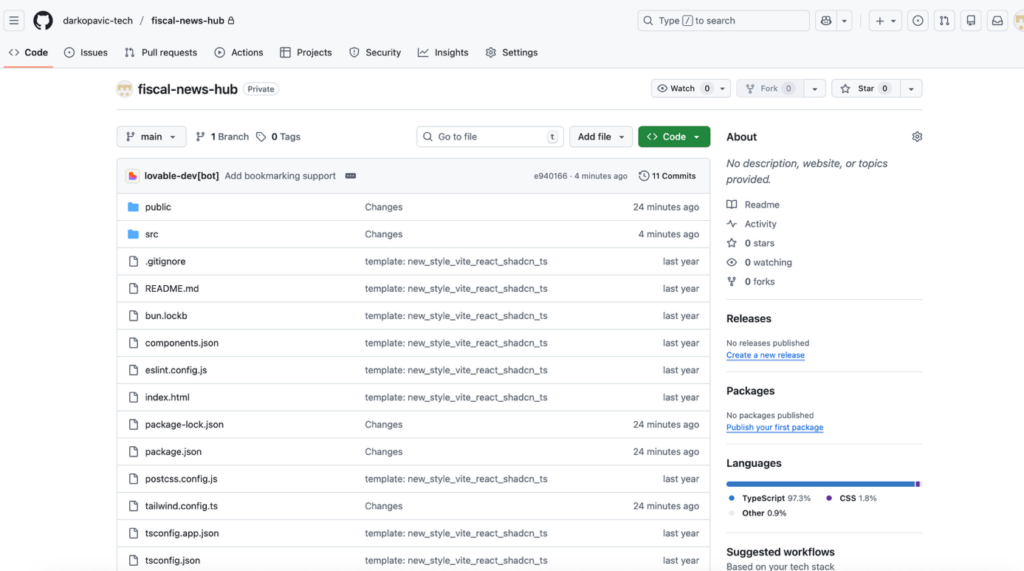Expand commit message ellipsis button
Viewport: 1024px width, 571px height.
pos(350,176)
